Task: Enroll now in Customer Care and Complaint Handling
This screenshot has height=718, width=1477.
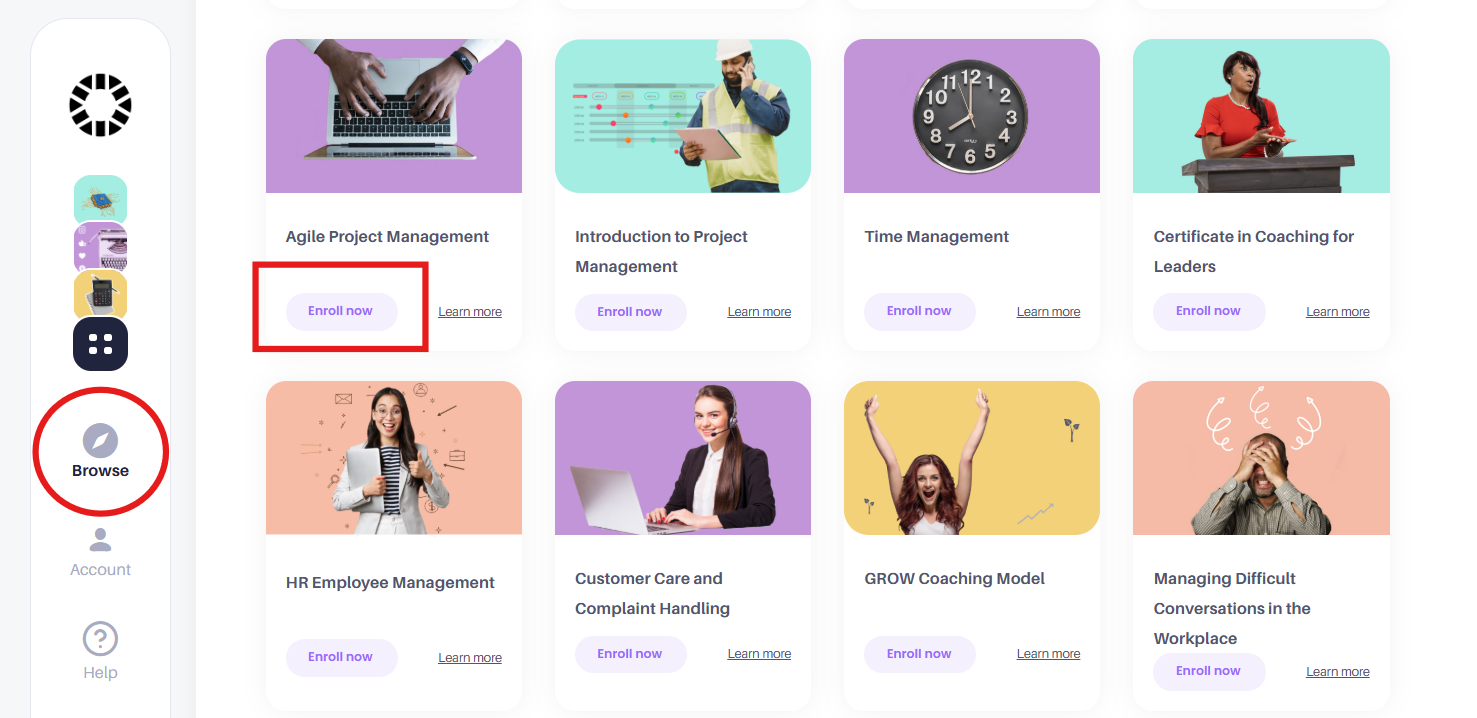Action: 630,654
